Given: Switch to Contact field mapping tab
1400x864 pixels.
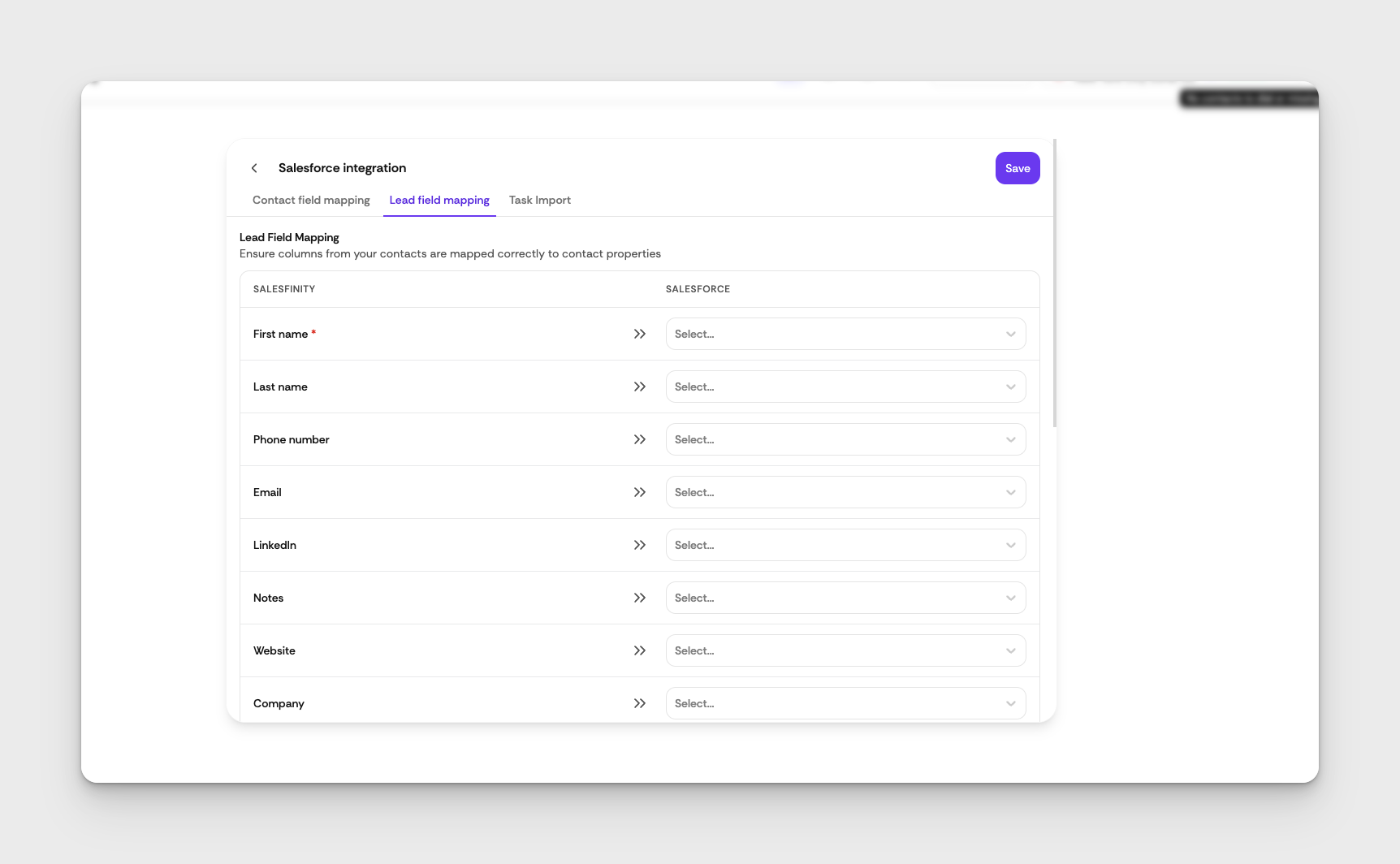Looking at the screenshot, I should point(311,200).
